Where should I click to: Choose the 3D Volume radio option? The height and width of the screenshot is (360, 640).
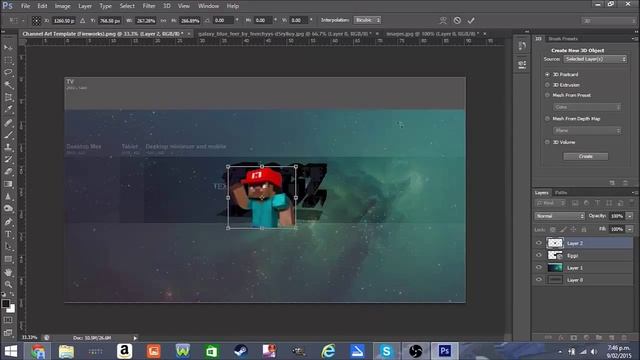click(x=547, y=142)
